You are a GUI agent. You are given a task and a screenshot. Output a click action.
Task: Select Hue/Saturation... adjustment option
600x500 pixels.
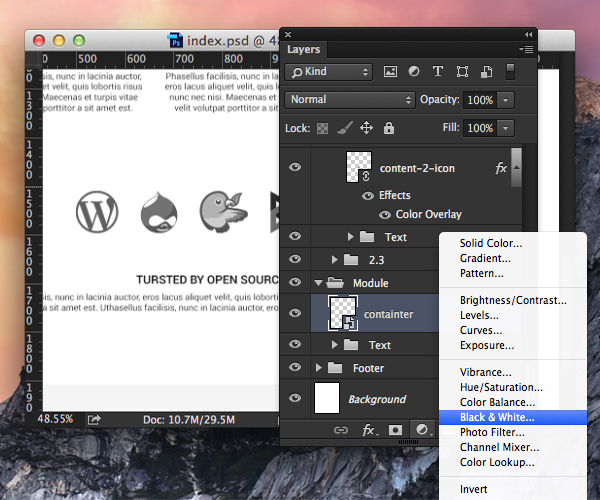[501, 387]
